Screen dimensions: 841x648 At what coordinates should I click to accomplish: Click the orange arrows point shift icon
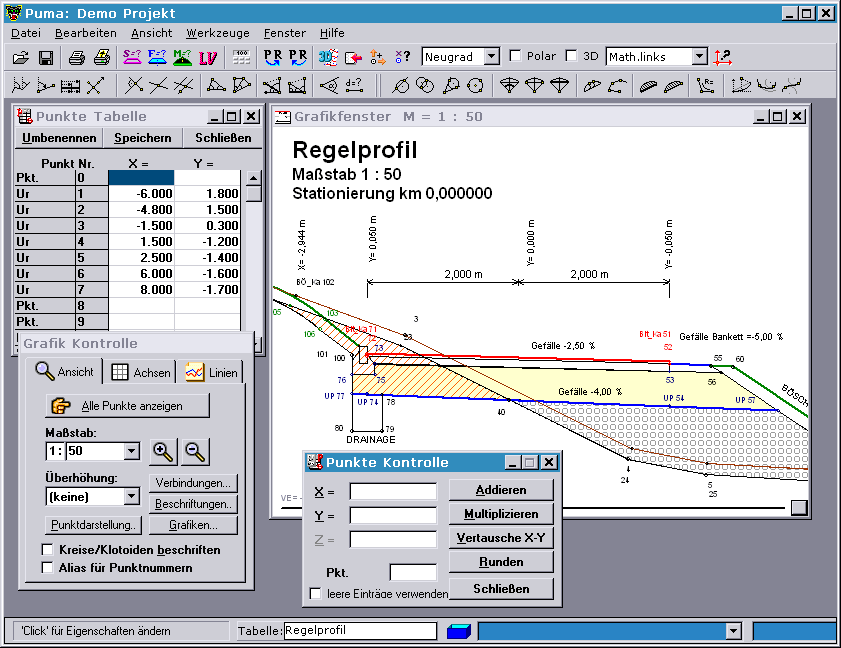[x=378, y=57]
